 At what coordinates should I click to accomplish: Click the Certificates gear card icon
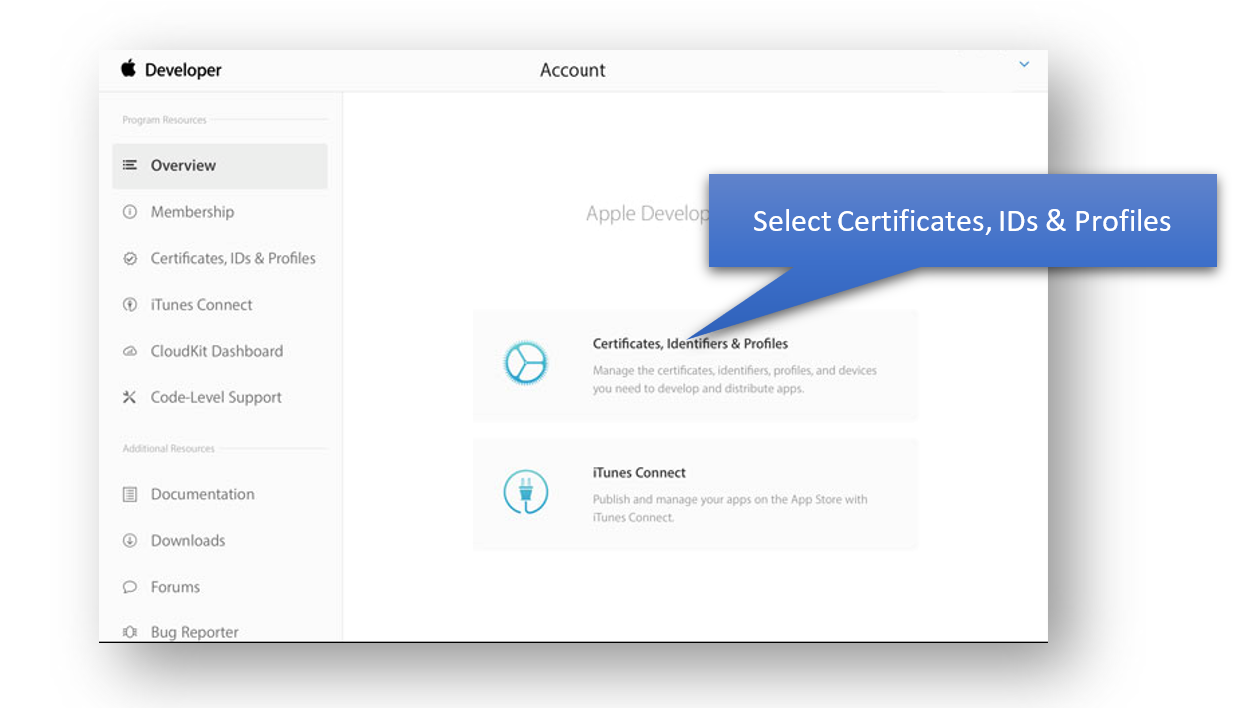click(x=525, y=364)
